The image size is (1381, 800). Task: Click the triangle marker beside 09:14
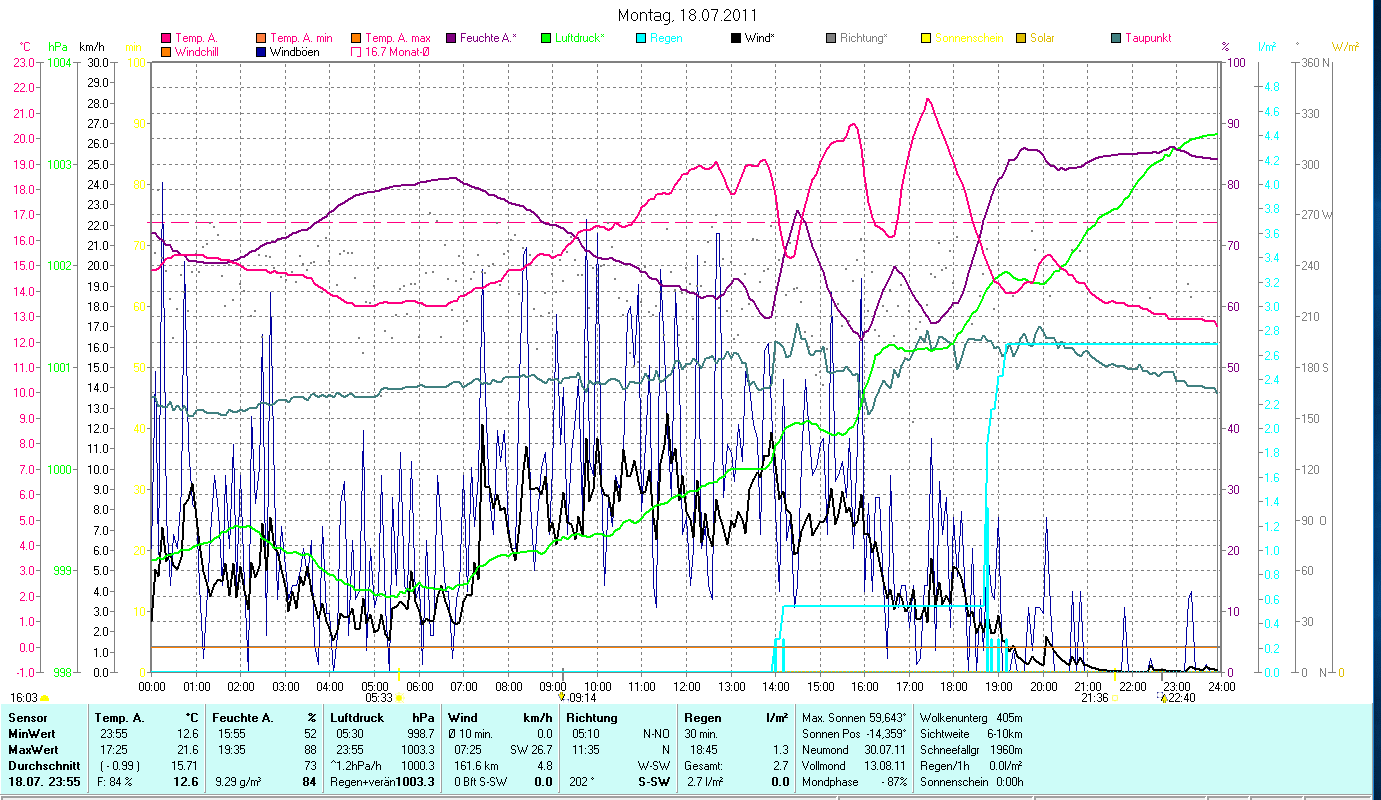pyautogui.click(x=563, y=698)
